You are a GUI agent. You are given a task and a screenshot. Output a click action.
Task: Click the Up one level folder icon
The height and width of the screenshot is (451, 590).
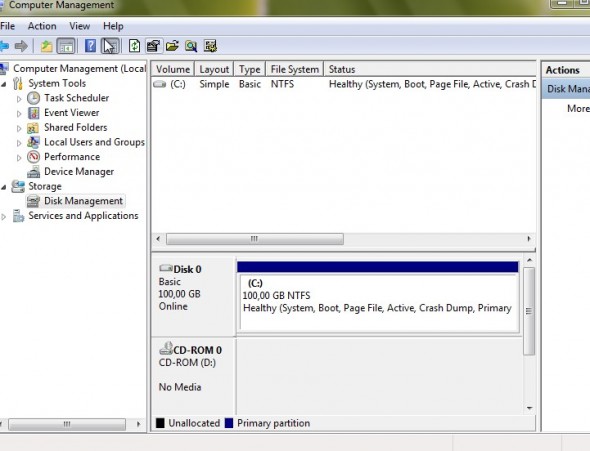tap(46, 46)
